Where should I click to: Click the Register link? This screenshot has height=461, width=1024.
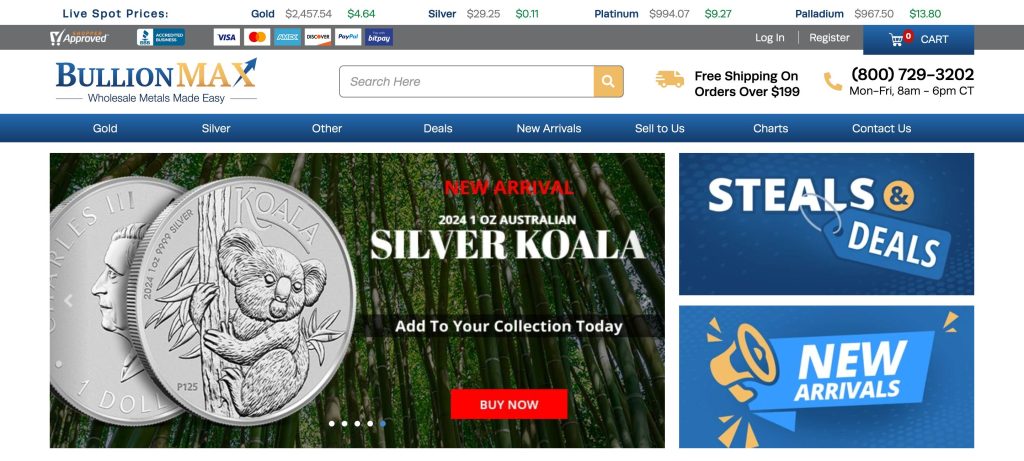829,38
